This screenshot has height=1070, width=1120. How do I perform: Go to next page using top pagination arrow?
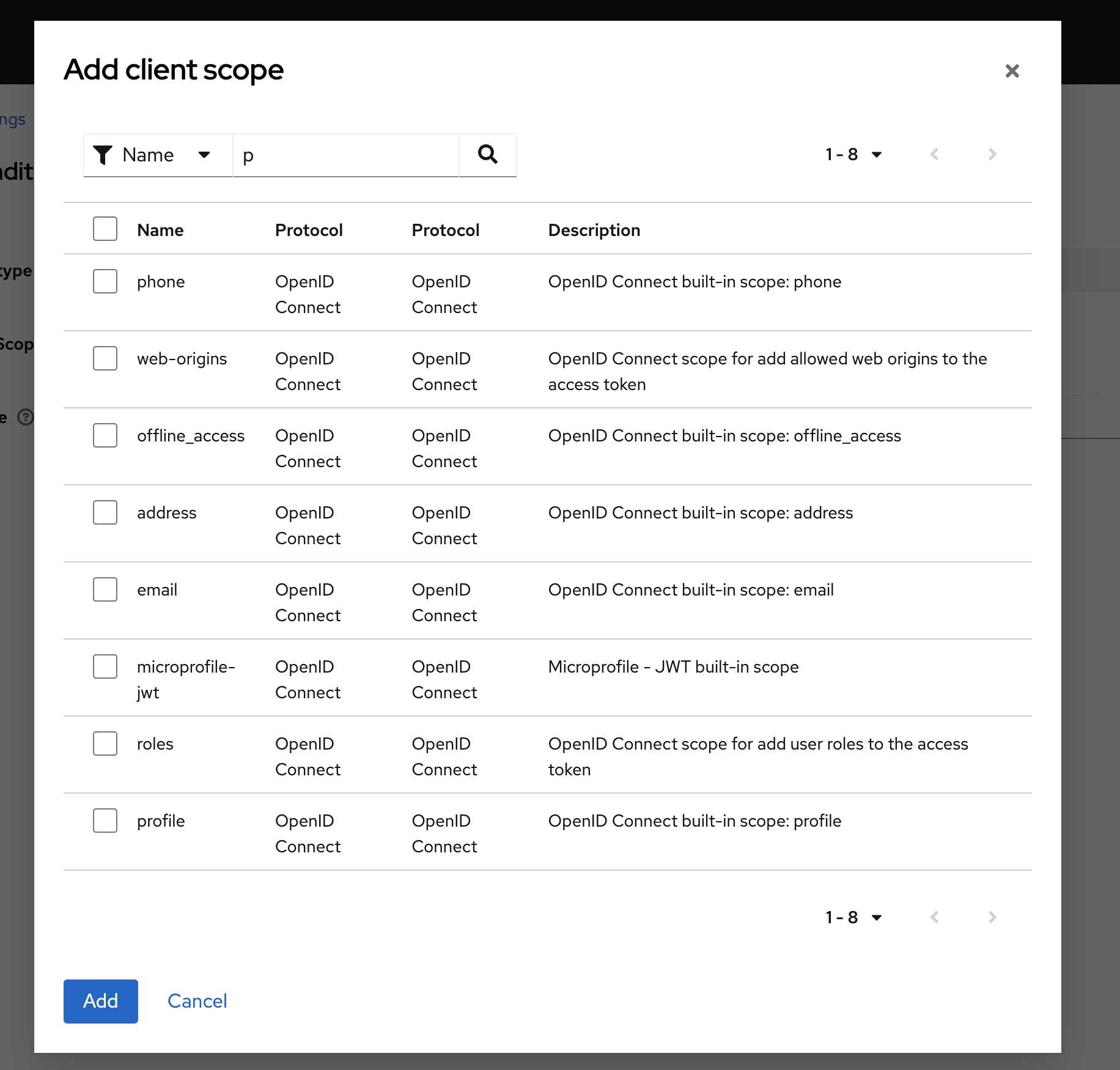[992, 154]
